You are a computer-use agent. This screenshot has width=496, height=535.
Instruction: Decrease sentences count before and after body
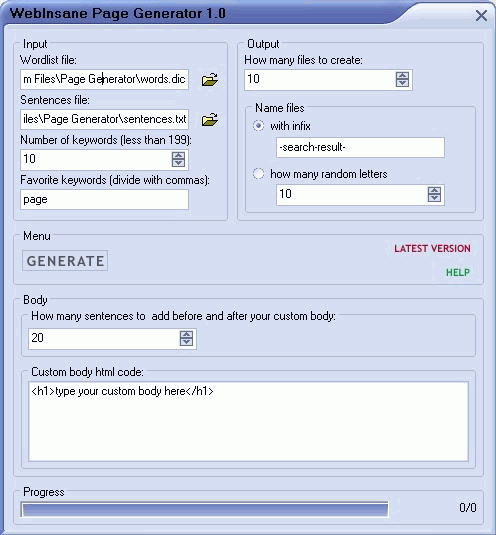186,342
